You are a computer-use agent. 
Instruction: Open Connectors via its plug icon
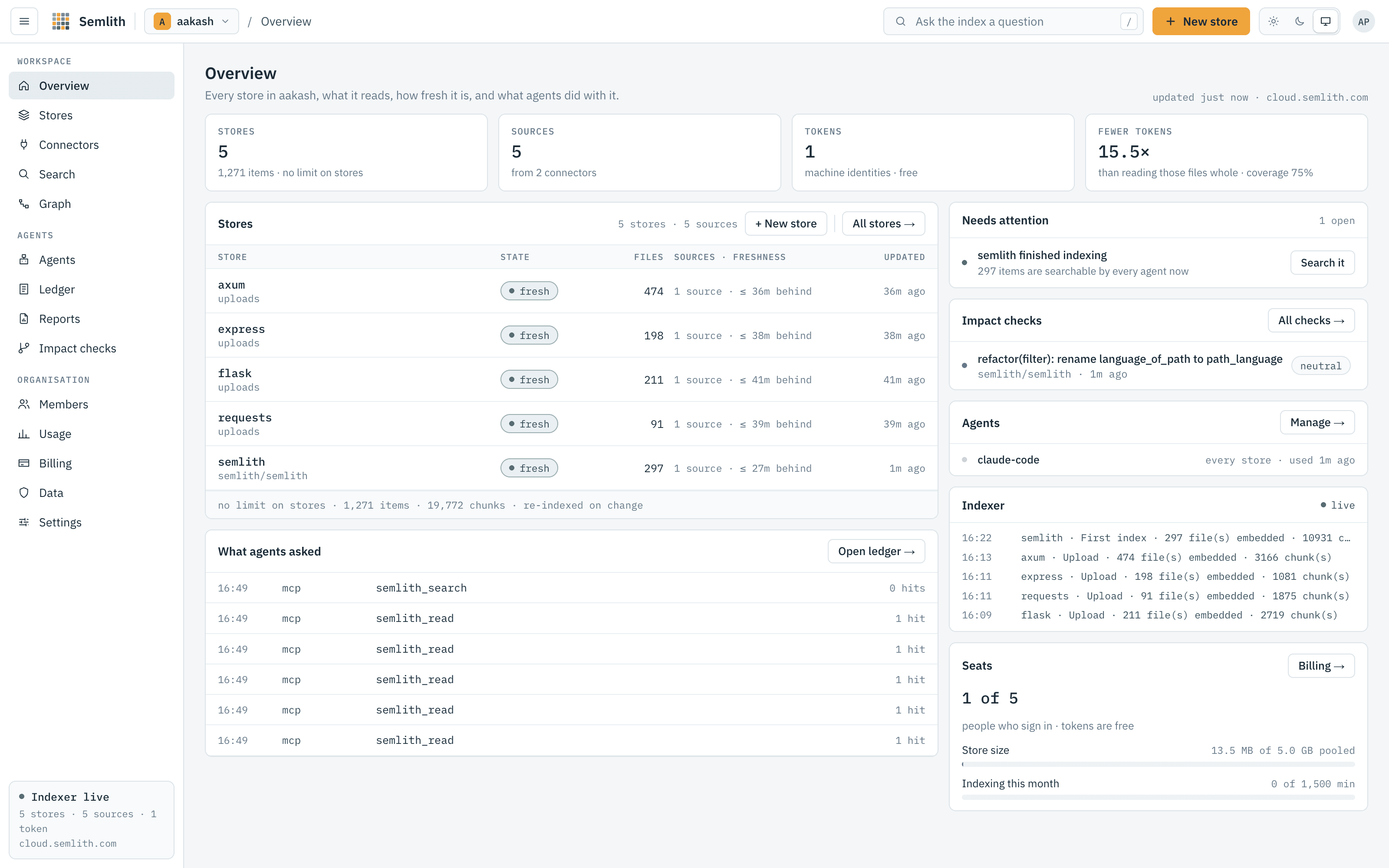[x=23, y=145]
